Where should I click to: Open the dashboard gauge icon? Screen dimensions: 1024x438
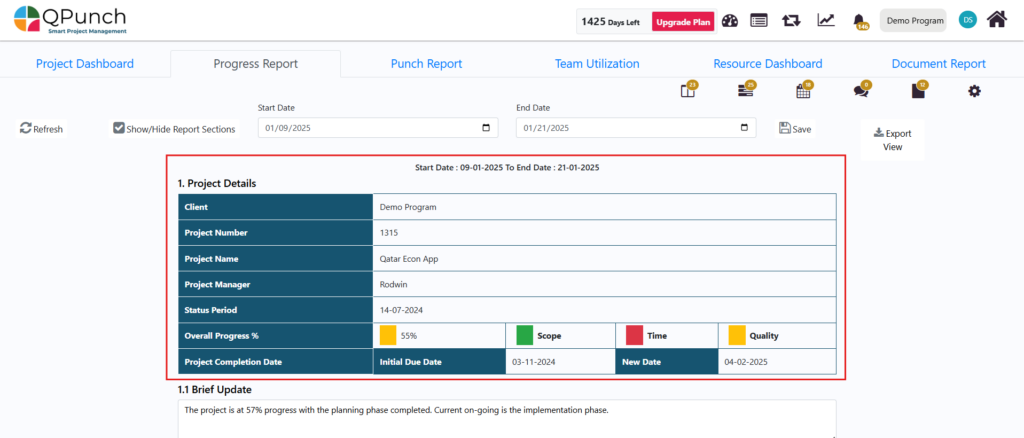point(730,21)
